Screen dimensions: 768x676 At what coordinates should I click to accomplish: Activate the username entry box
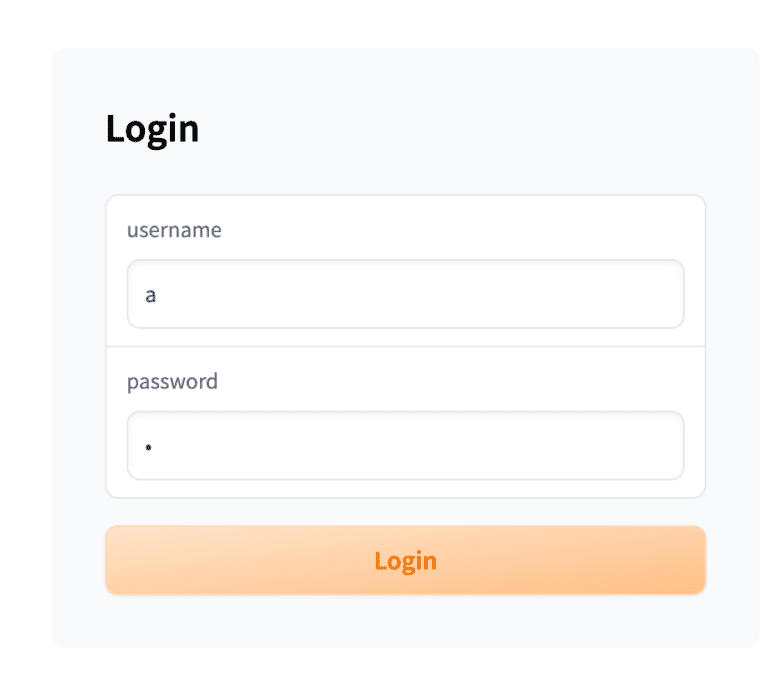tap(405, 294)
